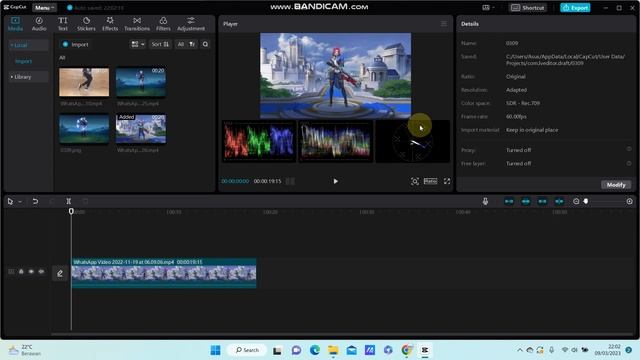The height and width of the screenshot is (360, 640).
Task: Select the dancing figure video thumbnail
Action: 84,82
